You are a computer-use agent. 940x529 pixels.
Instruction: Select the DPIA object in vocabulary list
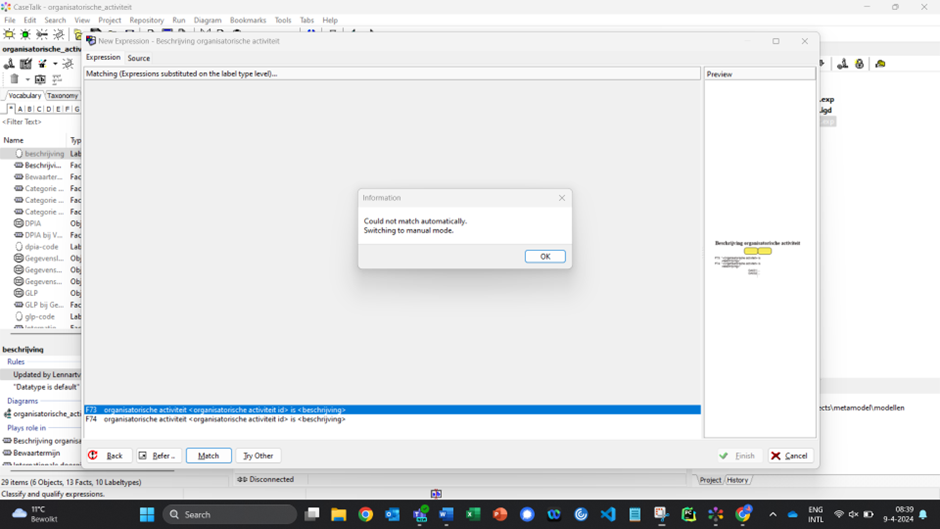(32, 224)
